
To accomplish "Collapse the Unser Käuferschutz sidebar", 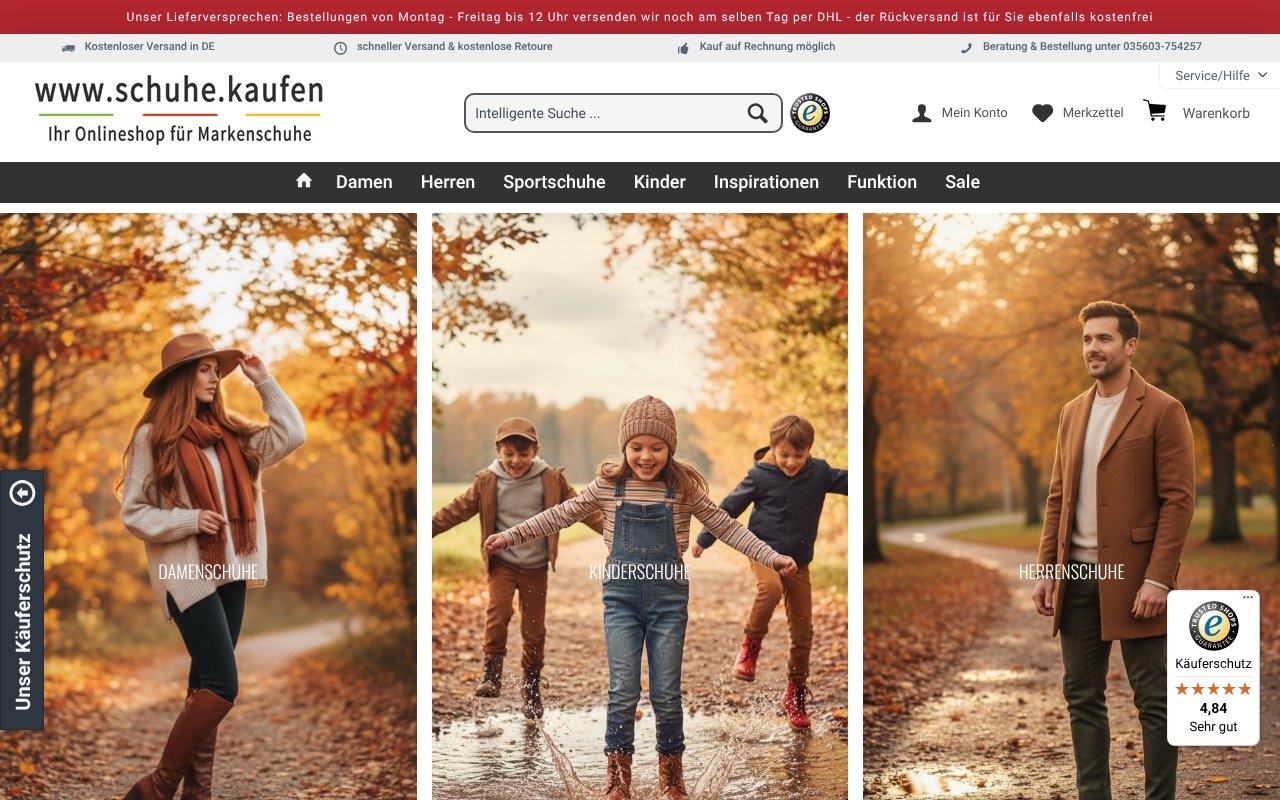I will 23,493.
